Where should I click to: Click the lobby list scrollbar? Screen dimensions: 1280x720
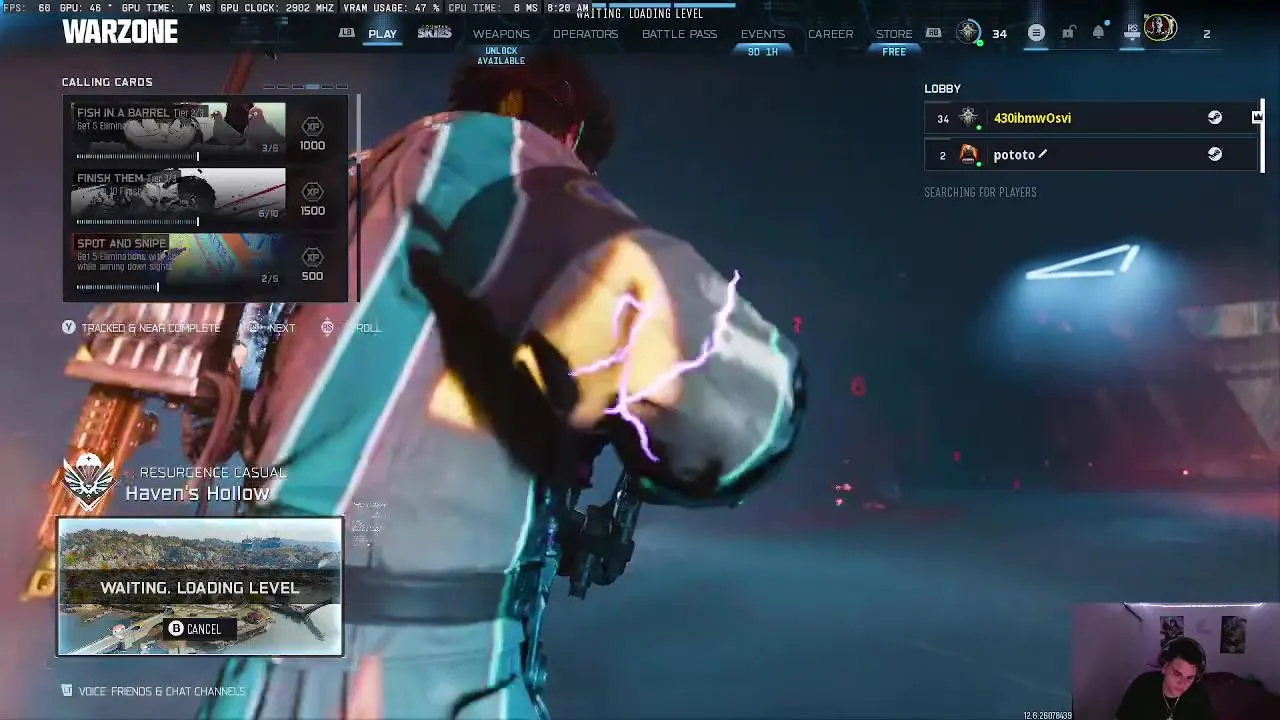(1262, 136)
